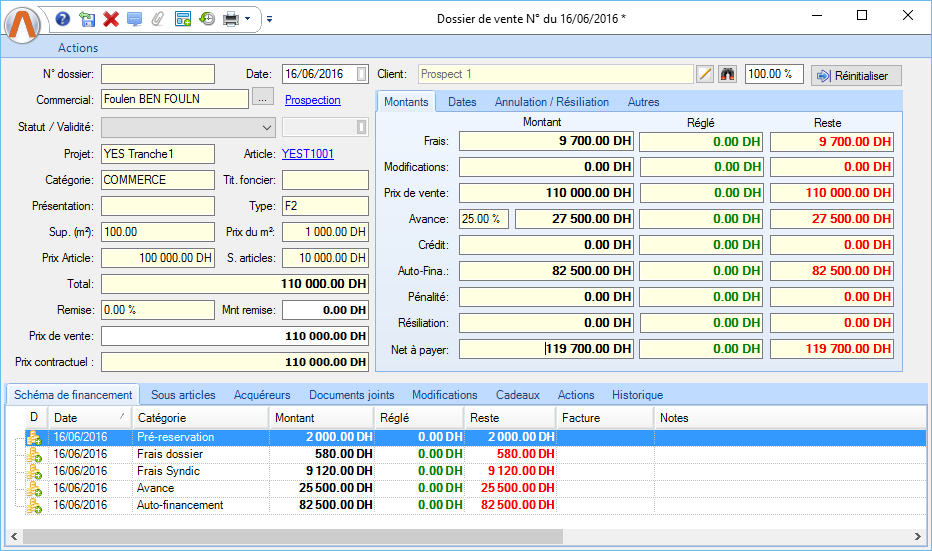Open the Date picker dropdown
The height and width of the screenshot is (551, 932).
point(361,74)
